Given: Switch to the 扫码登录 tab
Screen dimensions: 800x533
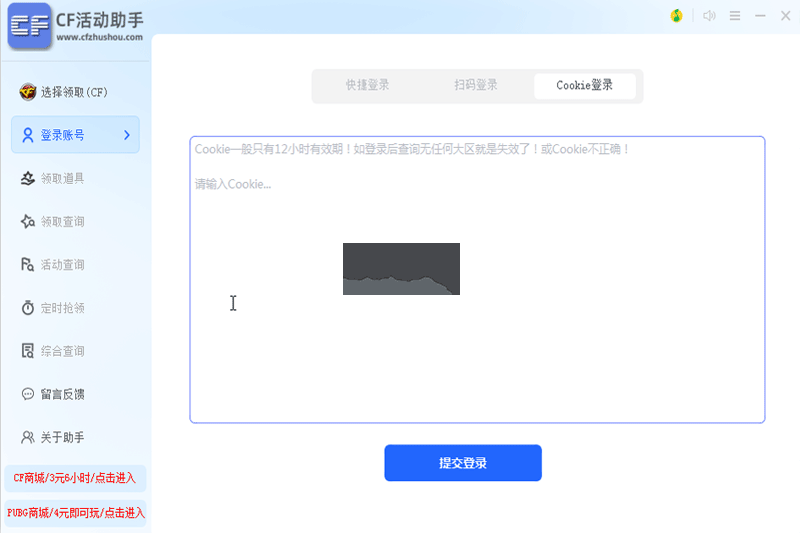Looking at the screenshot, I should coord(476,85).
